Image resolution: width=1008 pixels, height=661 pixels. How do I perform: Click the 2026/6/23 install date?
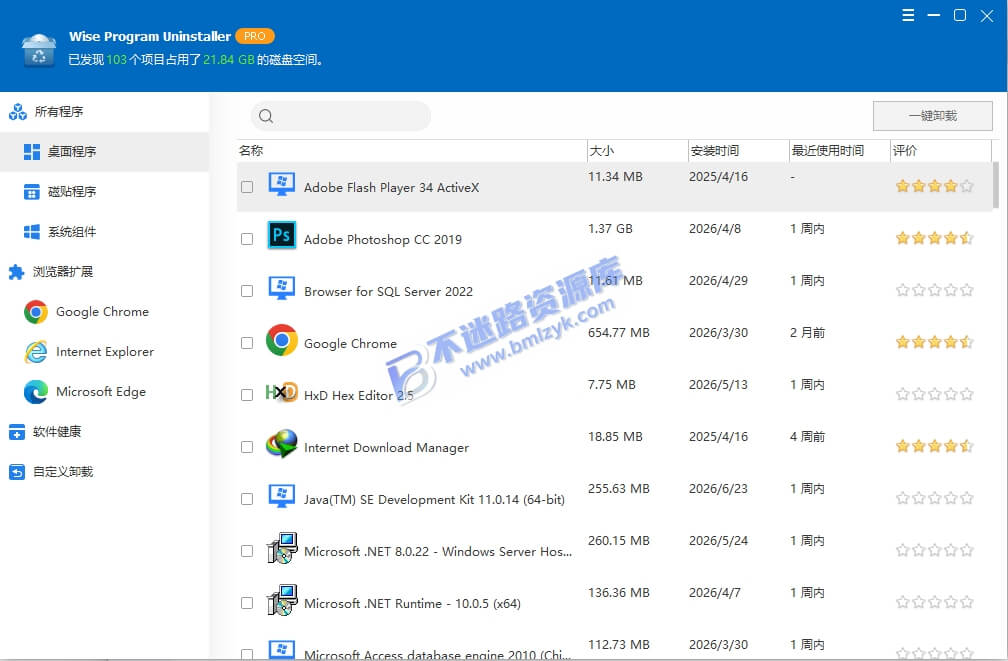point(718,489)
